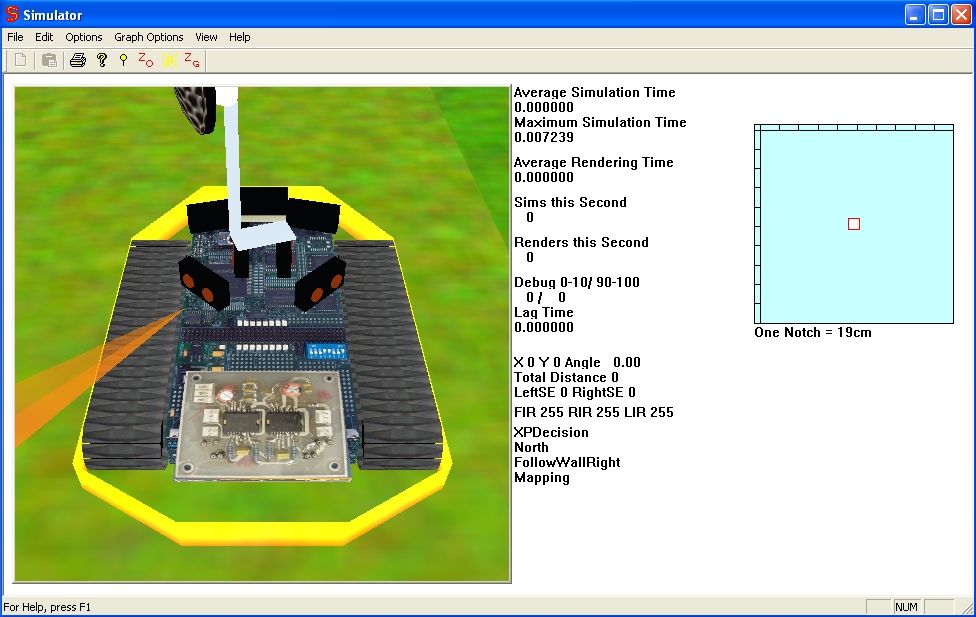Click the yellow starburst toolbar icon
This screenshot has height=617, width=976.
click(x=170, y=61)
